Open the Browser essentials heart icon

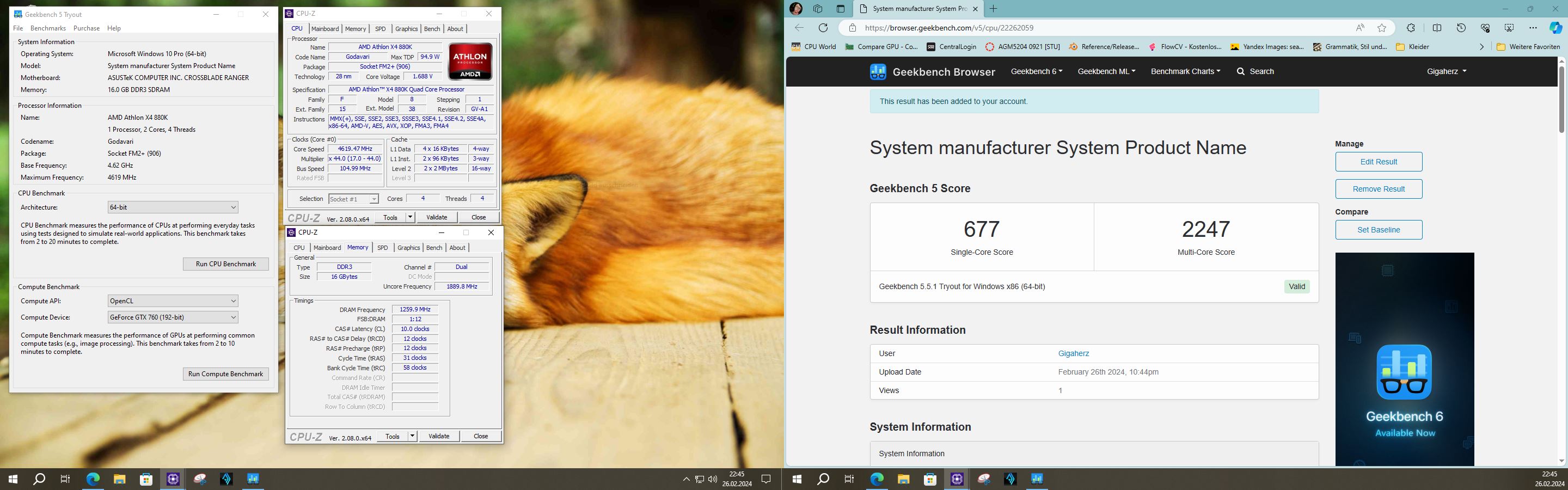(x=1485, y=27)
